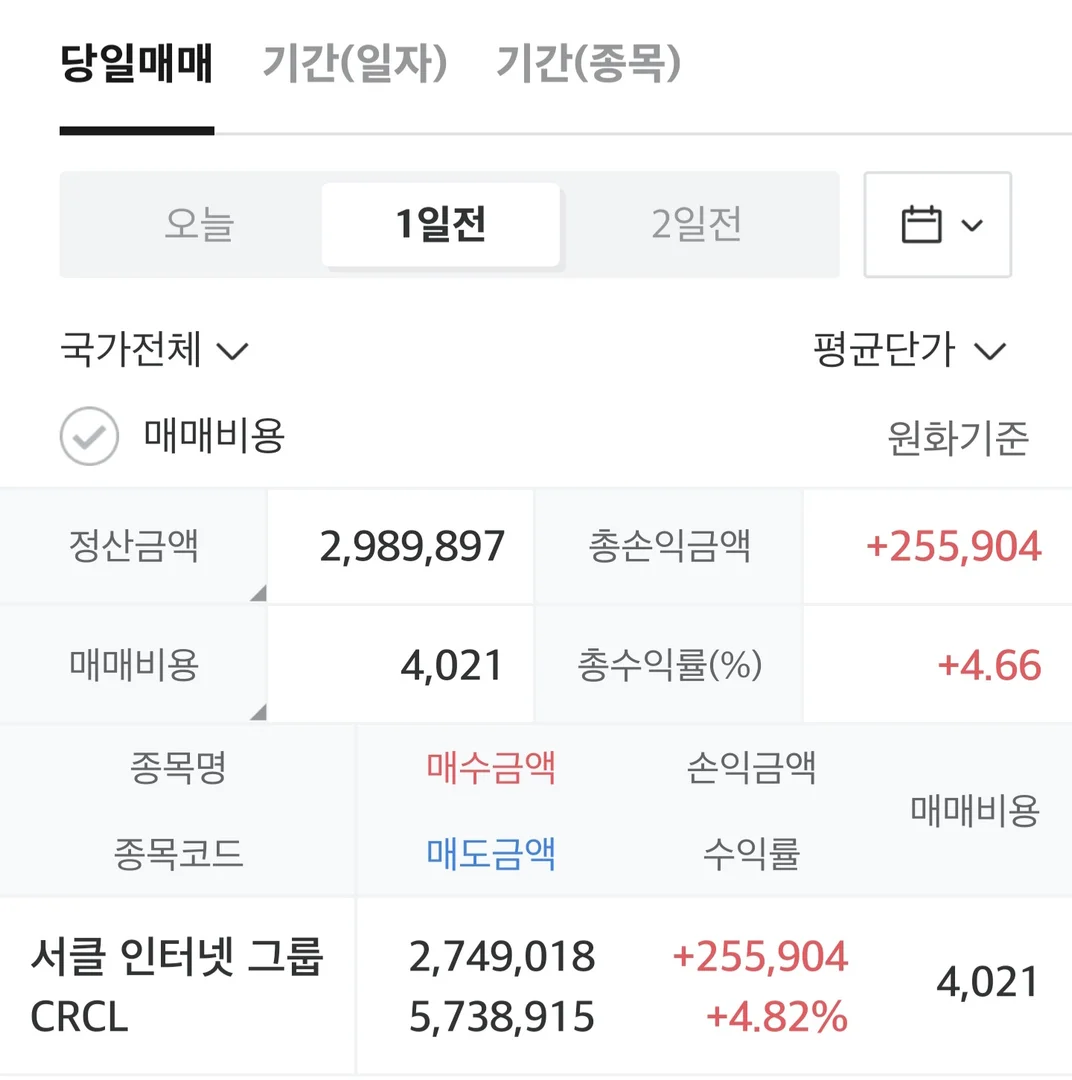This screenshot has height=1080, width=1072.
Task: Toggle the 매매비용 checkmark
Action: (x=89, y=437)
